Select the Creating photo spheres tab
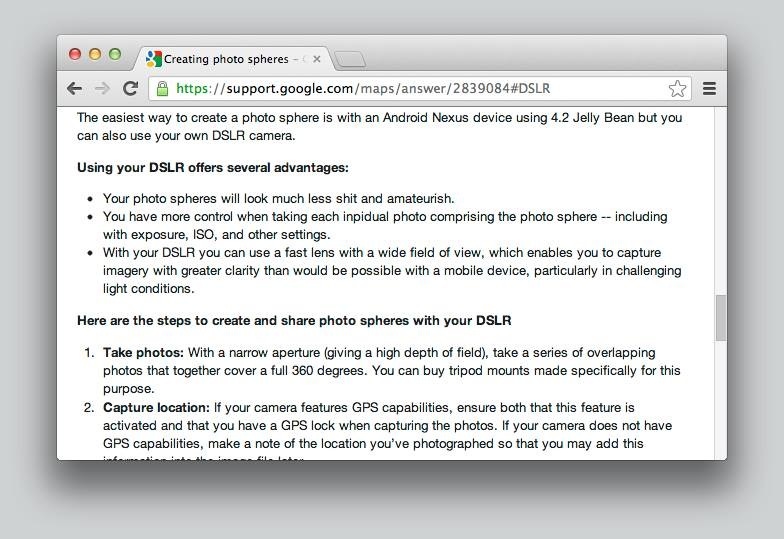The image size is (784, 539). (230, 59)
